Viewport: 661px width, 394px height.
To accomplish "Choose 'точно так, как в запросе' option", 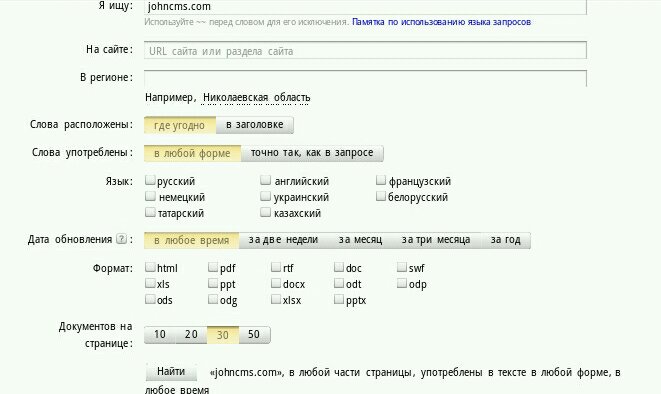I will (312, 153).
